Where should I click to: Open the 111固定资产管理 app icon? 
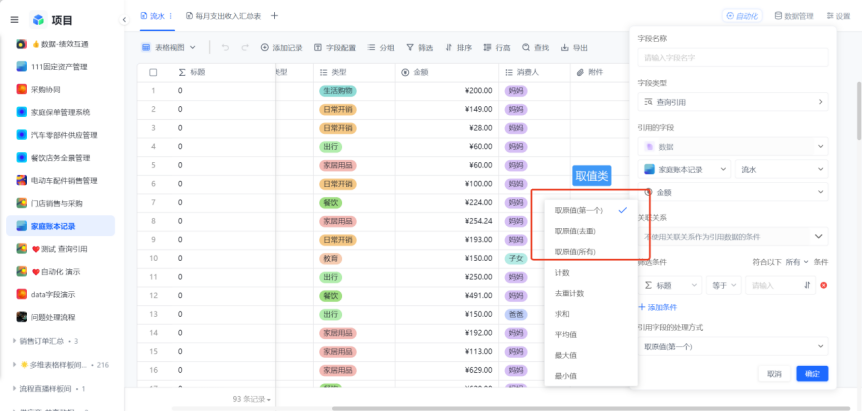[21, 66]
